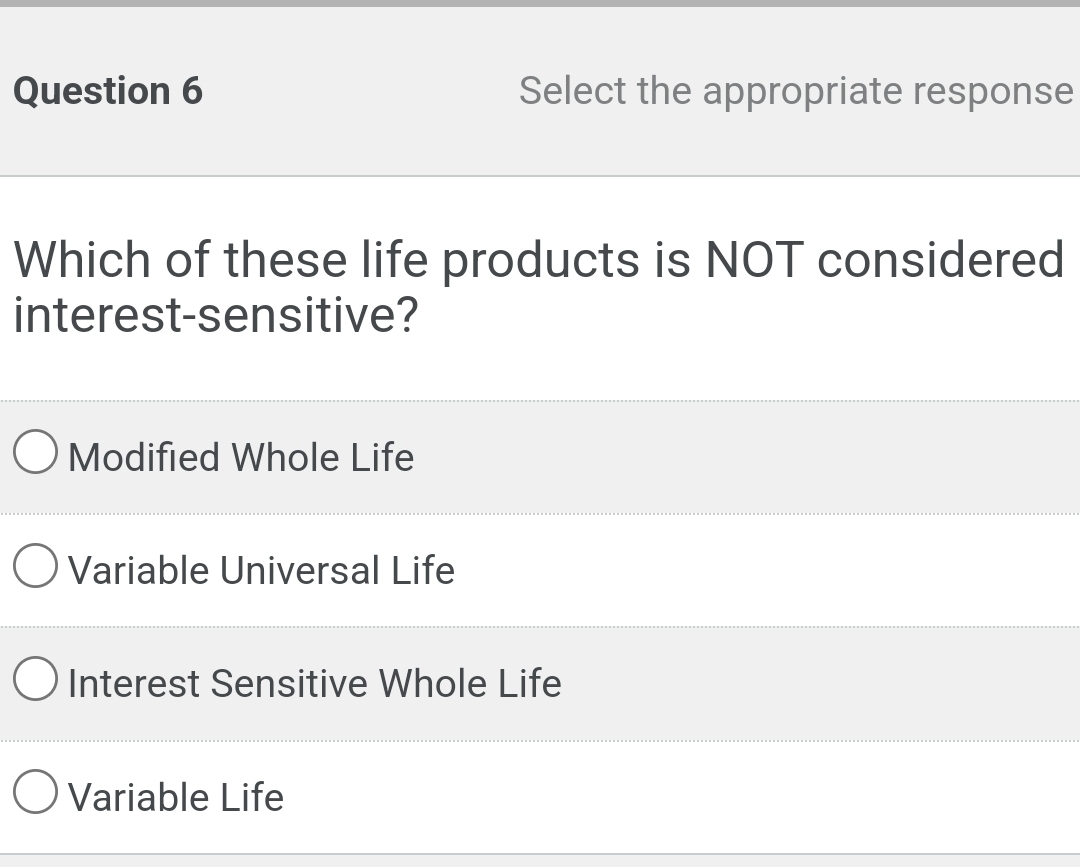Click the question text about interest-sensitive products
The height and width of the screenshot is (867, 1080).
click(400, 285)
